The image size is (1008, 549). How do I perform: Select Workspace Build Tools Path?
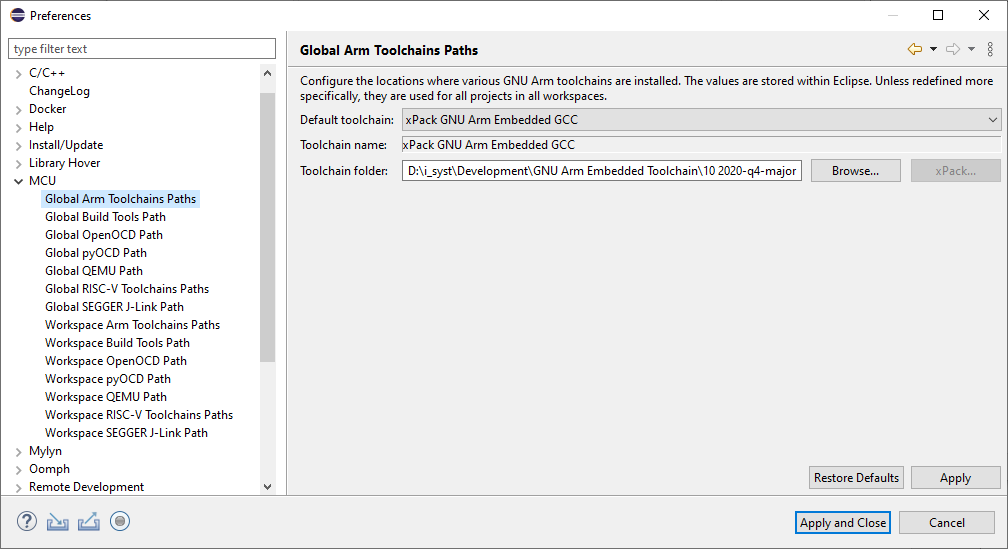[x=117, y=343]
